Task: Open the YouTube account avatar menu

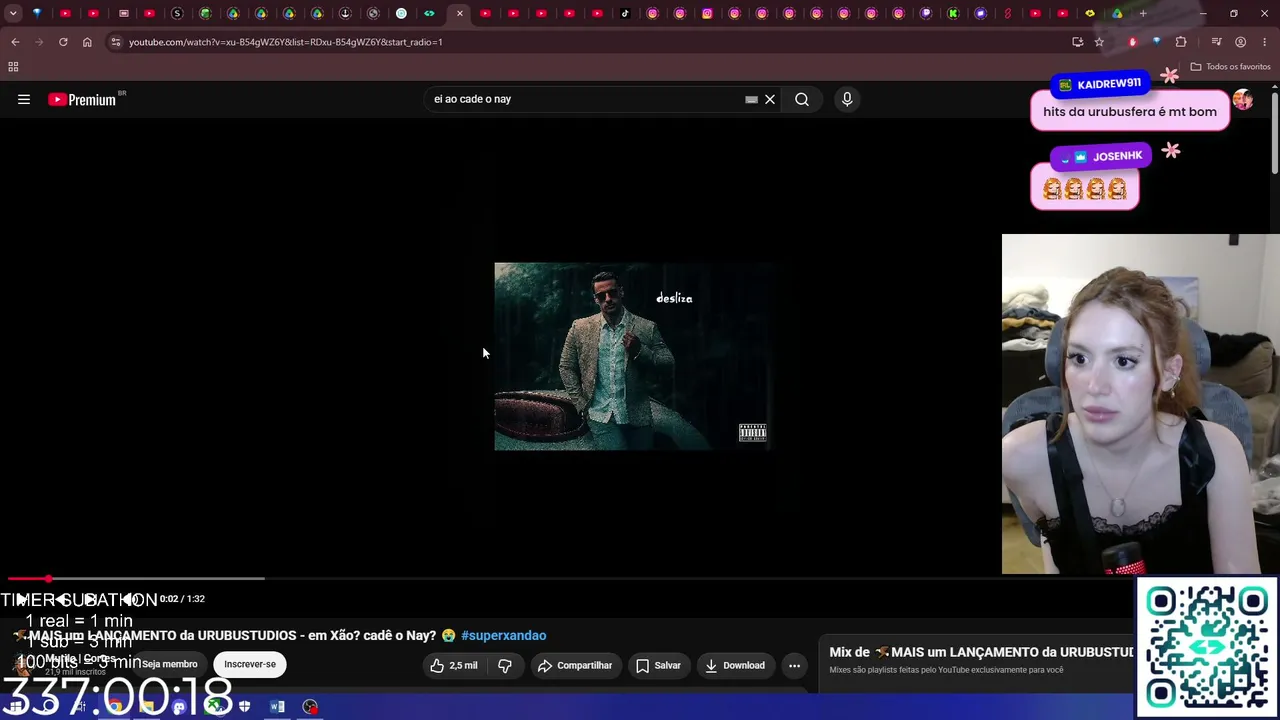Action: click(x=1242, y=99)
